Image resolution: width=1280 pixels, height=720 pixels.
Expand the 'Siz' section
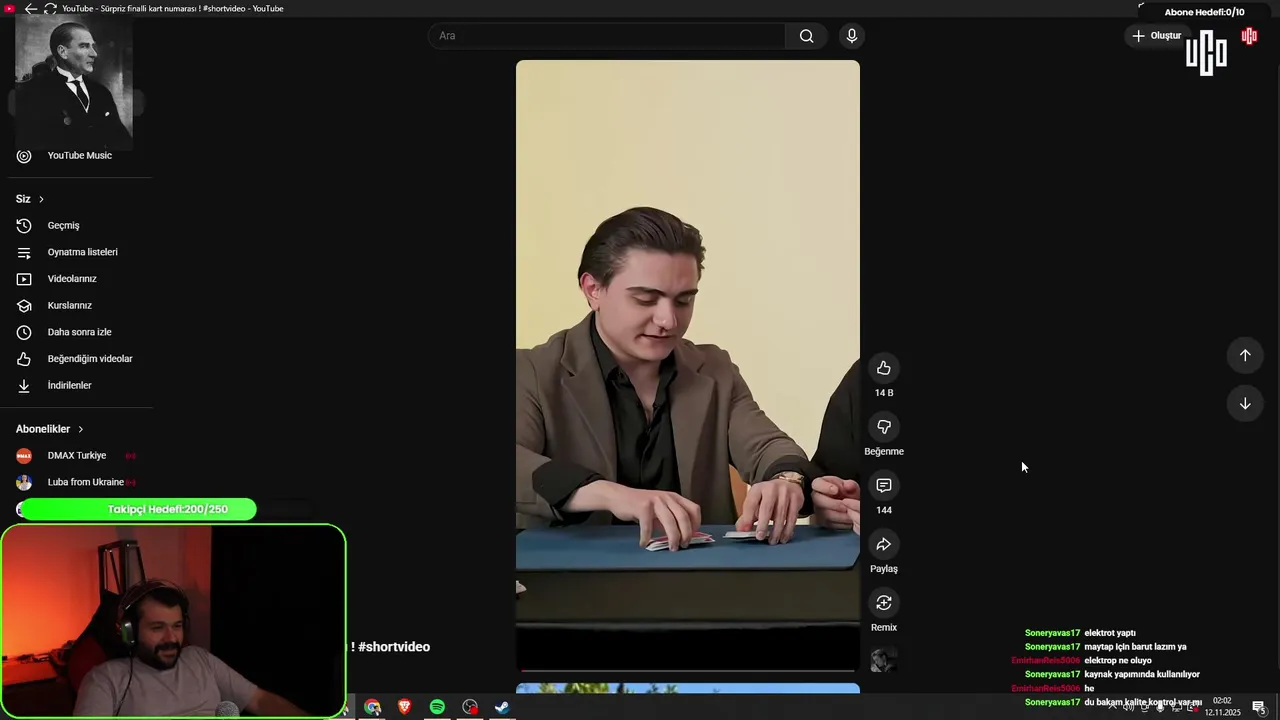pyautogui.click(x=30, y=199)
